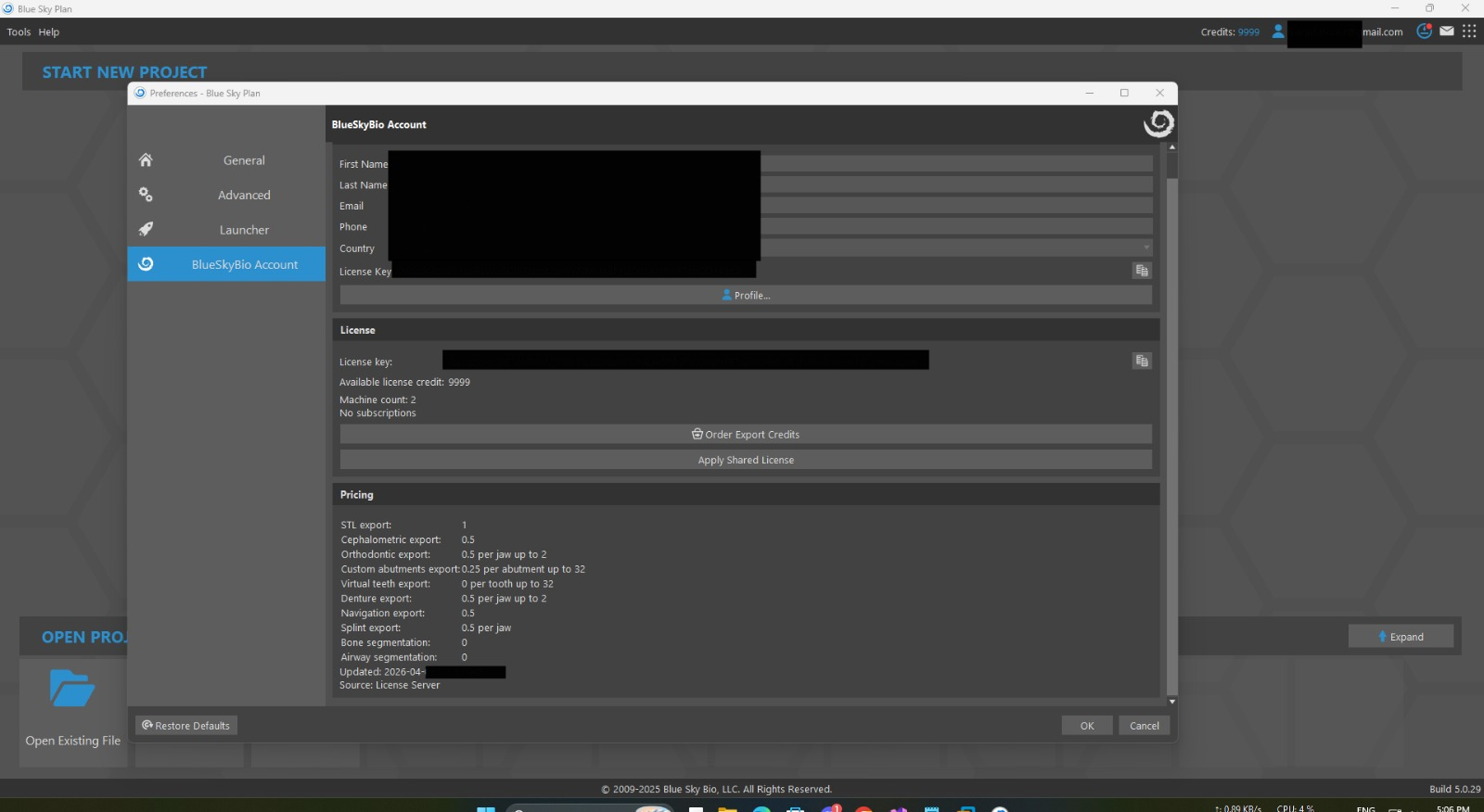
Task: Open the mail envelope icon in top bar
Action: click(x=1447, y=32)
